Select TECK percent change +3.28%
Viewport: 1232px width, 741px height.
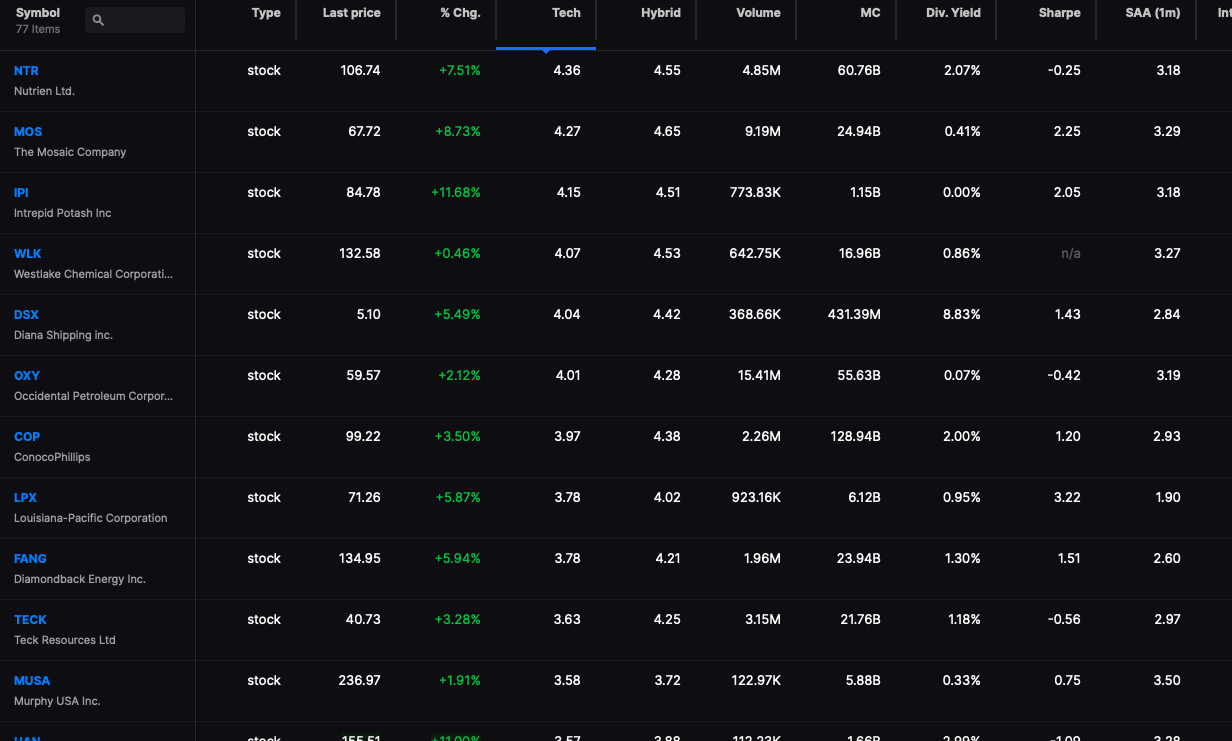click(459, 620)
